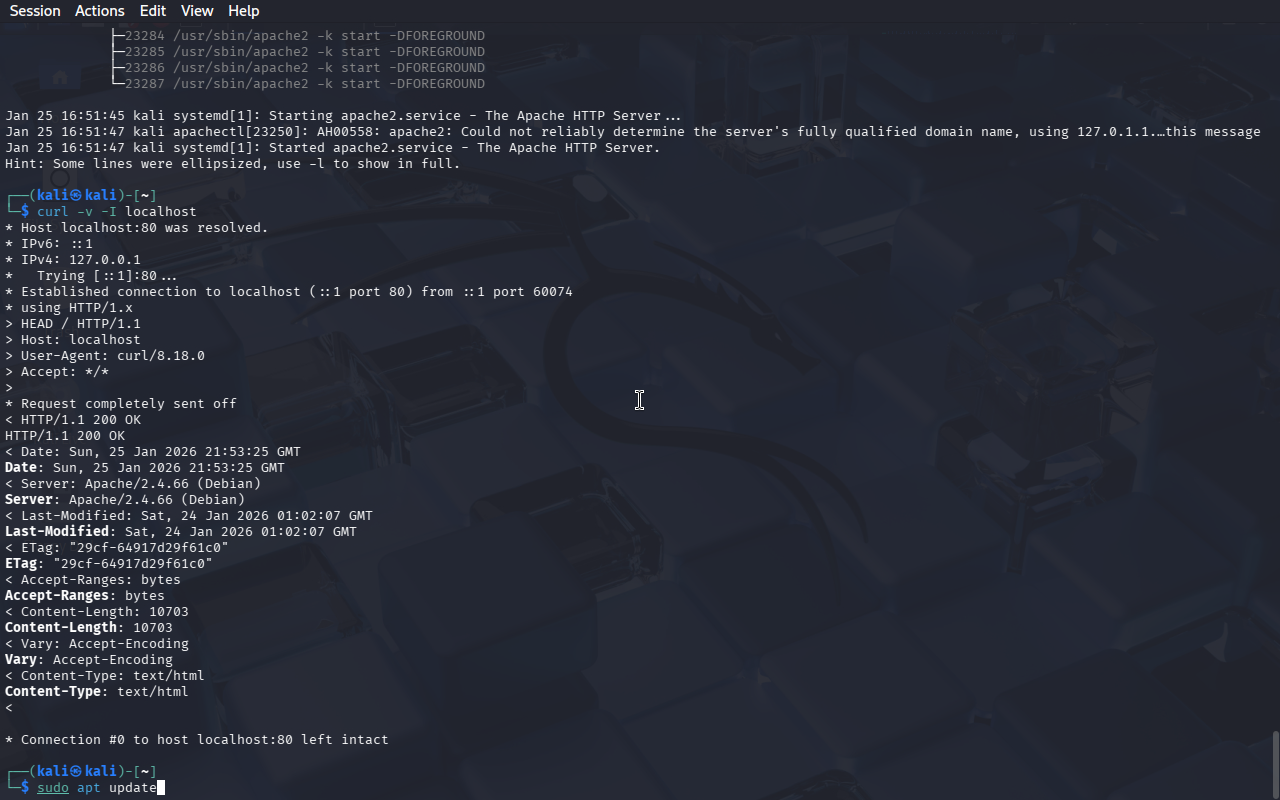Click the 'Established connection to localhost' line
The height and width of the screenshot is (800, 1280).
pos(289,292)
